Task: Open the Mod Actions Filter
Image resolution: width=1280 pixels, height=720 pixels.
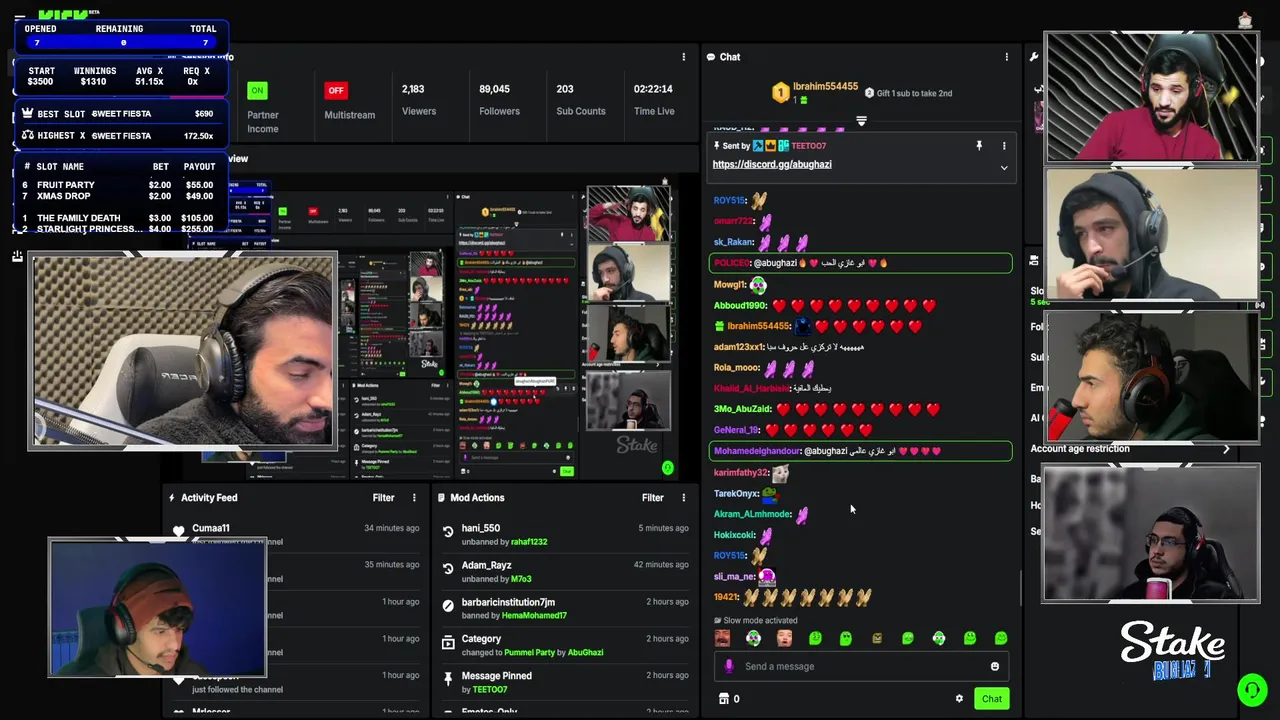Action: point(652,497)
